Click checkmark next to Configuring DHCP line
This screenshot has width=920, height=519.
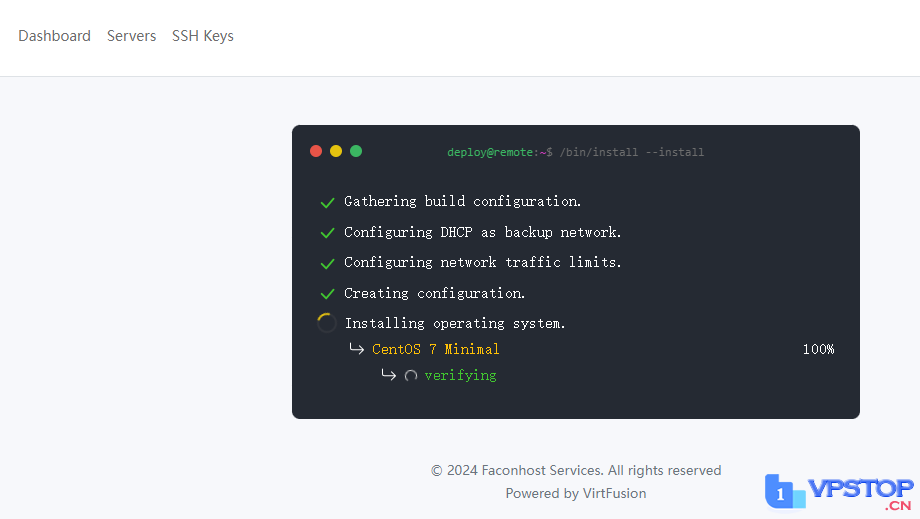point(327,233)
